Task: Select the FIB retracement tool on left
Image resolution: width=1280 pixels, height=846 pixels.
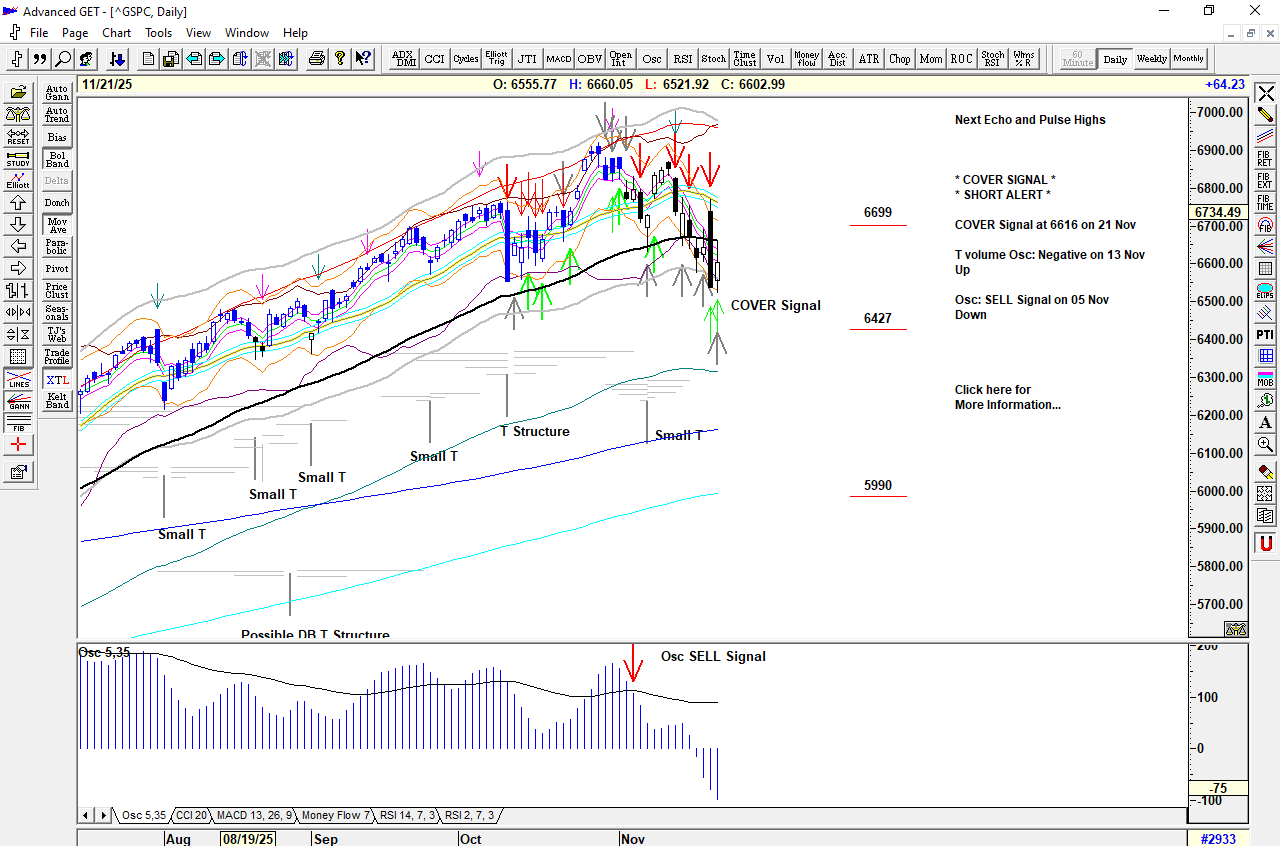Action: [18, 423]
